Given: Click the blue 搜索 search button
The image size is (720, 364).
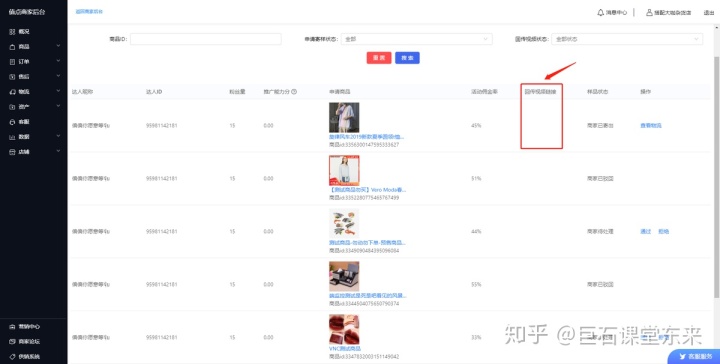Looking at the screenshot, I should (407, 58).
